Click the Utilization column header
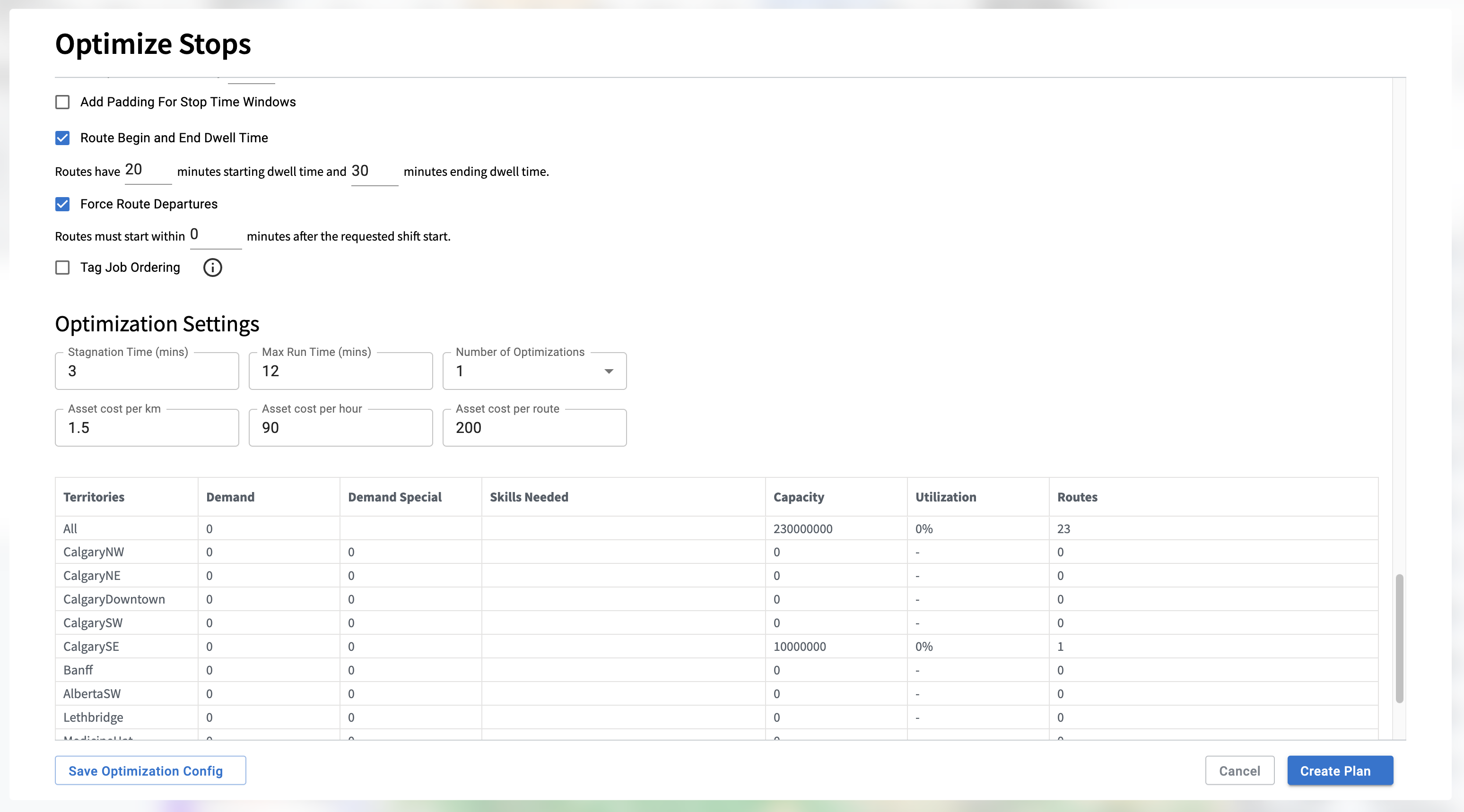1464x812 pixels. click(x=945, y=497)
